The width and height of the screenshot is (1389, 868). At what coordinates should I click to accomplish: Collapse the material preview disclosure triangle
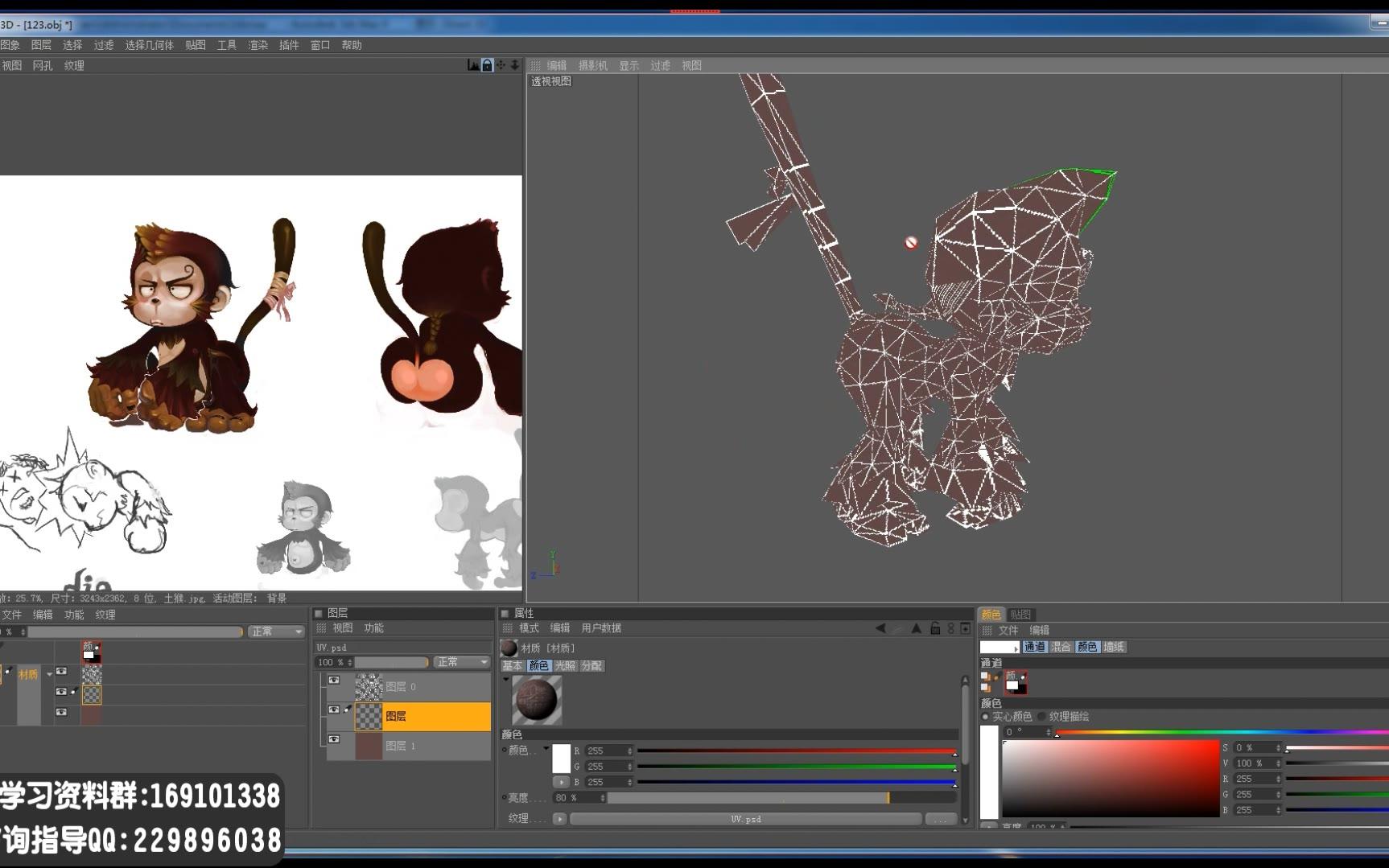point(505,680)
